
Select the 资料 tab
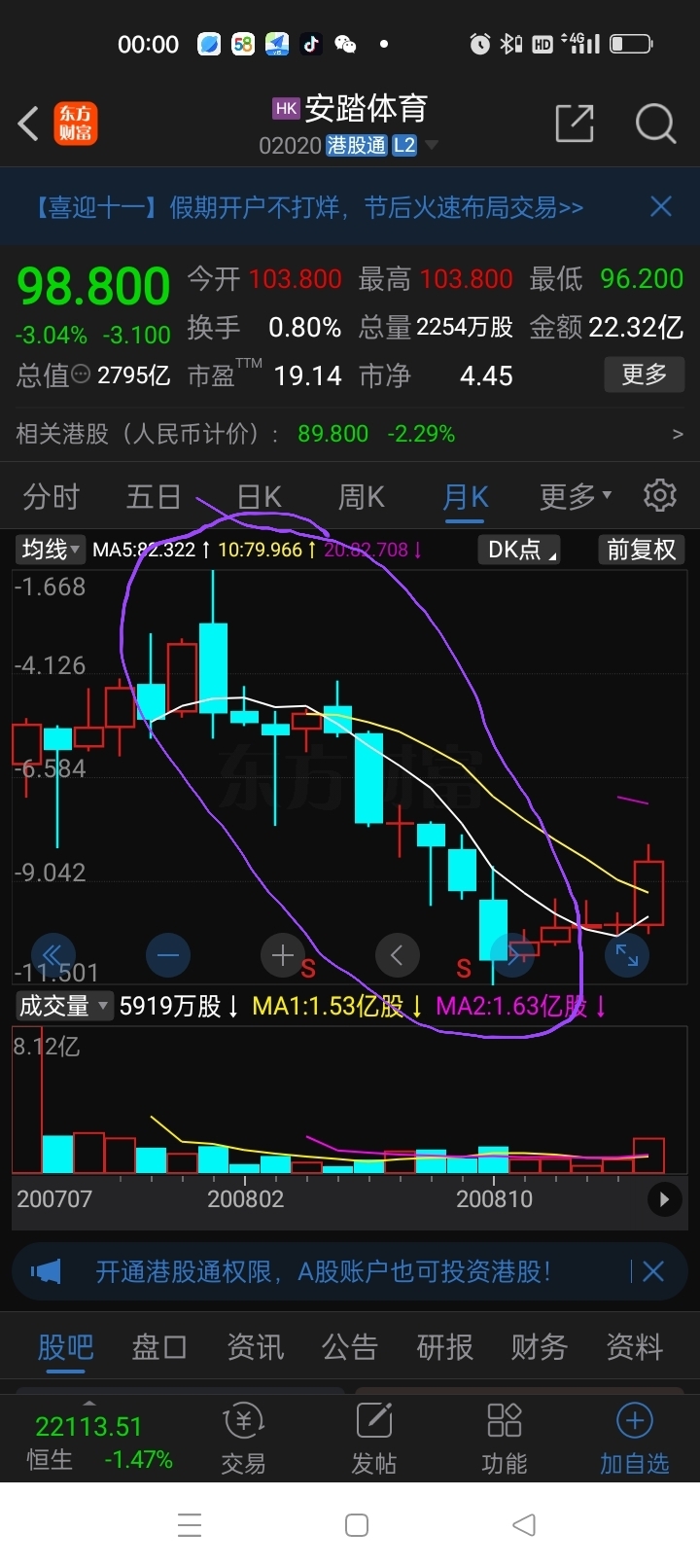pyautogui.click(x=634, y=1347)
